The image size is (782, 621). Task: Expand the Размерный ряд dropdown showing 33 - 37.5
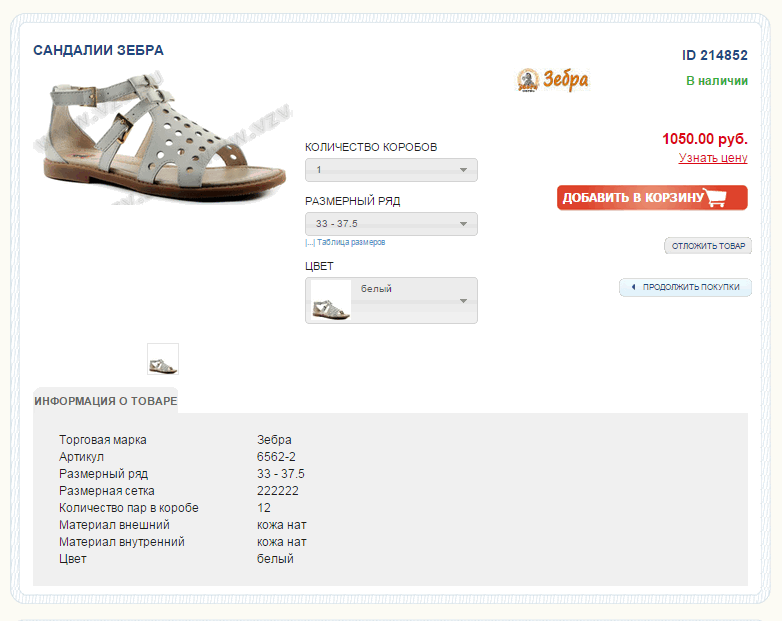[391, 224]
